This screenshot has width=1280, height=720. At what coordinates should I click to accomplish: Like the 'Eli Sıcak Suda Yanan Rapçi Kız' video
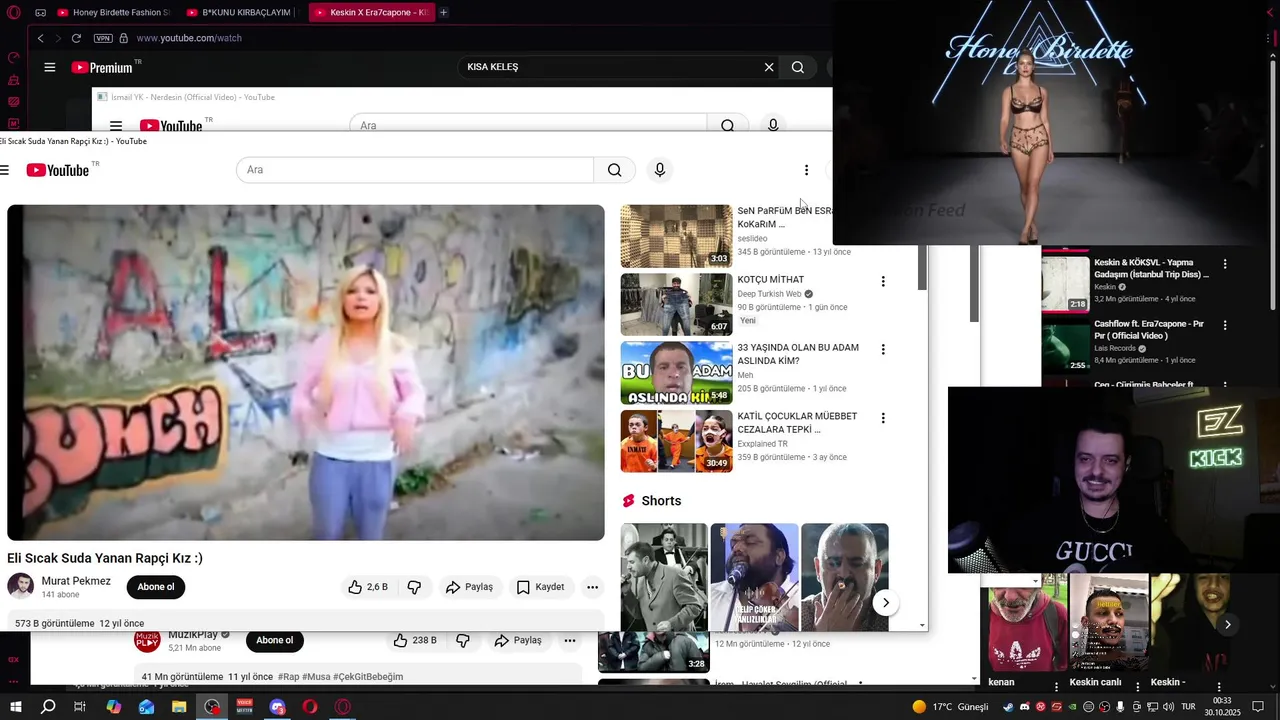pyautogui.click(x=367, y=587)
